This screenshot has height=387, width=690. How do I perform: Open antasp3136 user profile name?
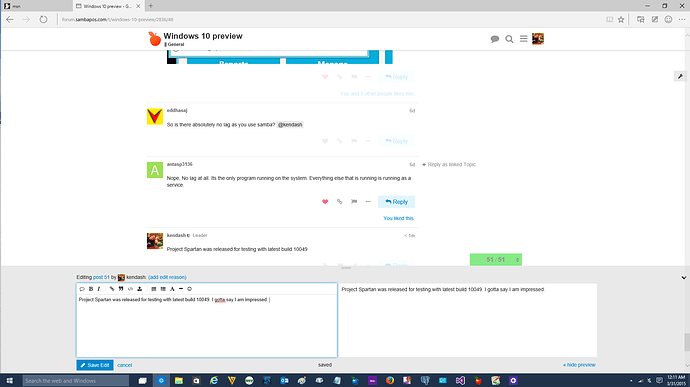pos(180,164)
